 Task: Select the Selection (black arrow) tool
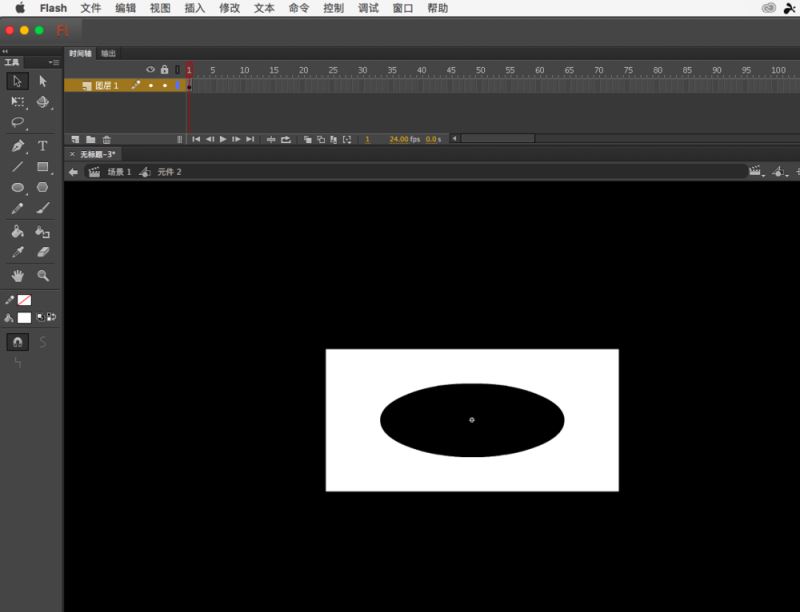(17, 81)
